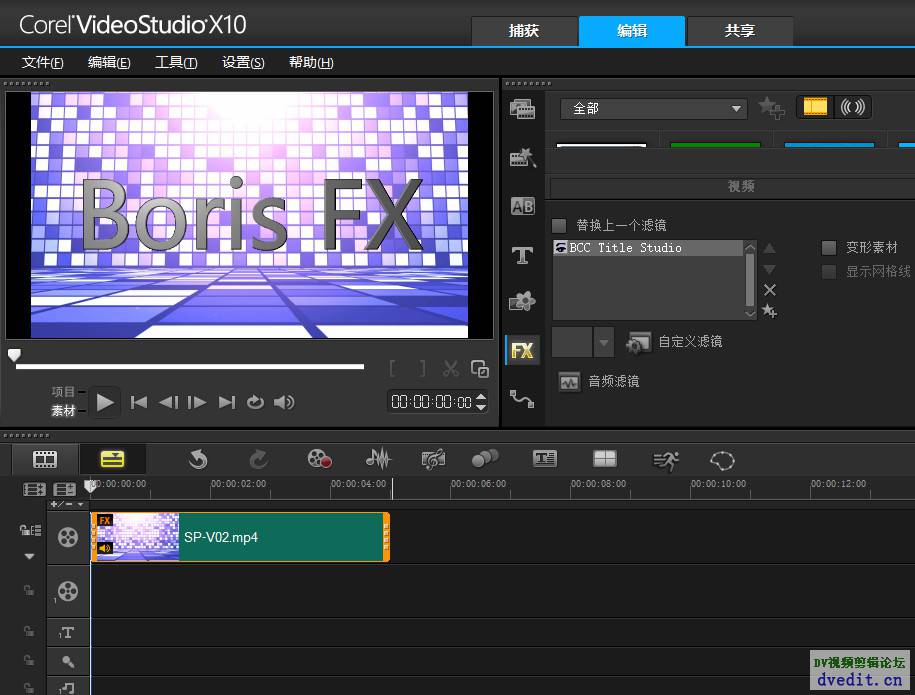
Task: Open System Volume control
Action: click(284, 402)
